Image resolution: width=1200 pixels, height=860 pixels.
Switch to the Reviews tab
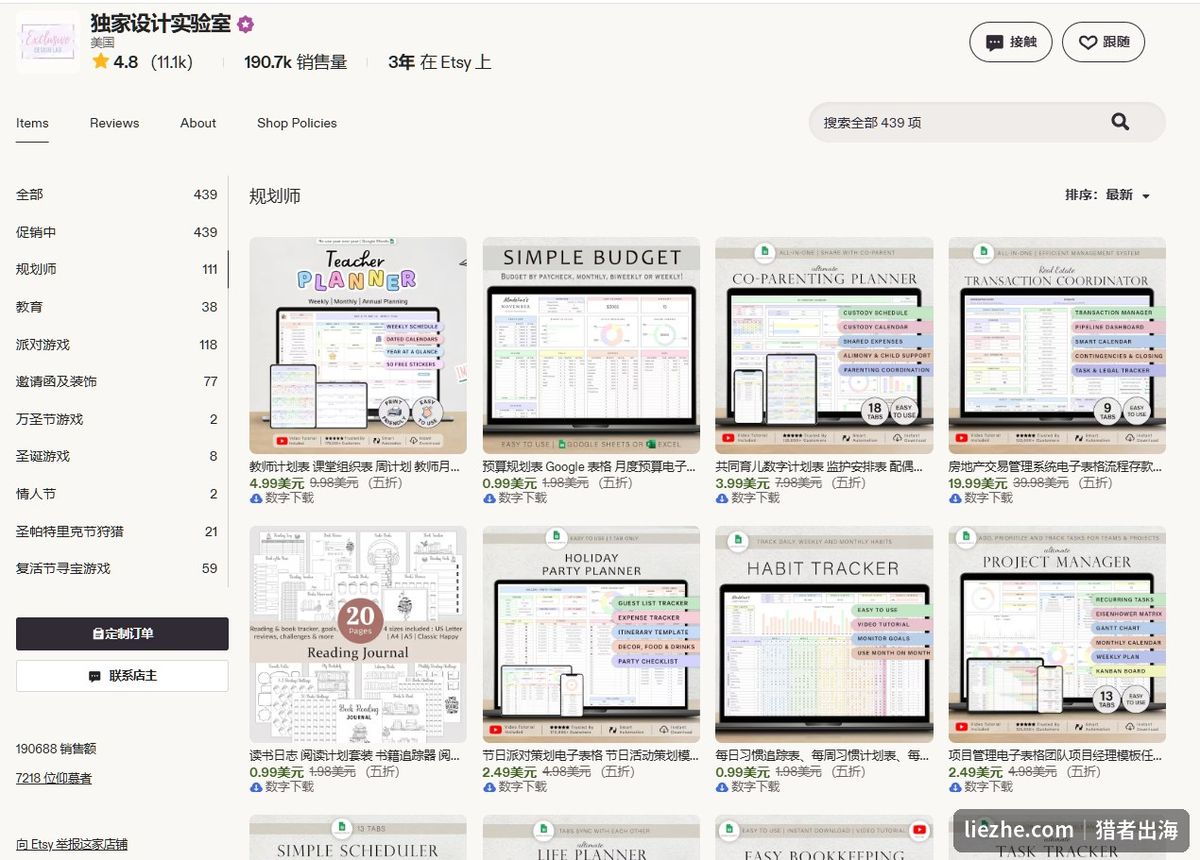[x=114, y=123]
